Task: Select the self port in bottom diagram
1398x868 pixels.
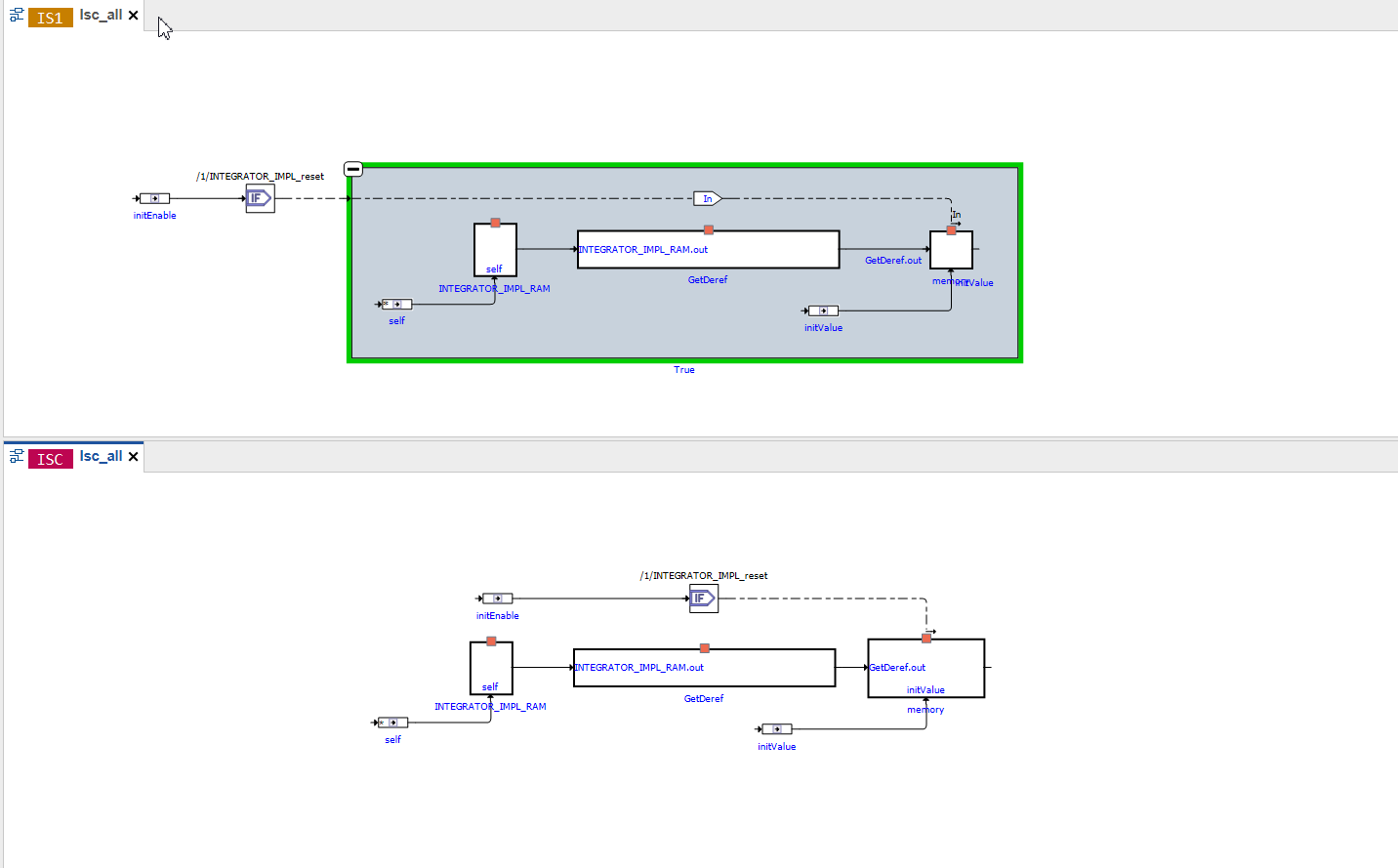Action: (392, 723)
